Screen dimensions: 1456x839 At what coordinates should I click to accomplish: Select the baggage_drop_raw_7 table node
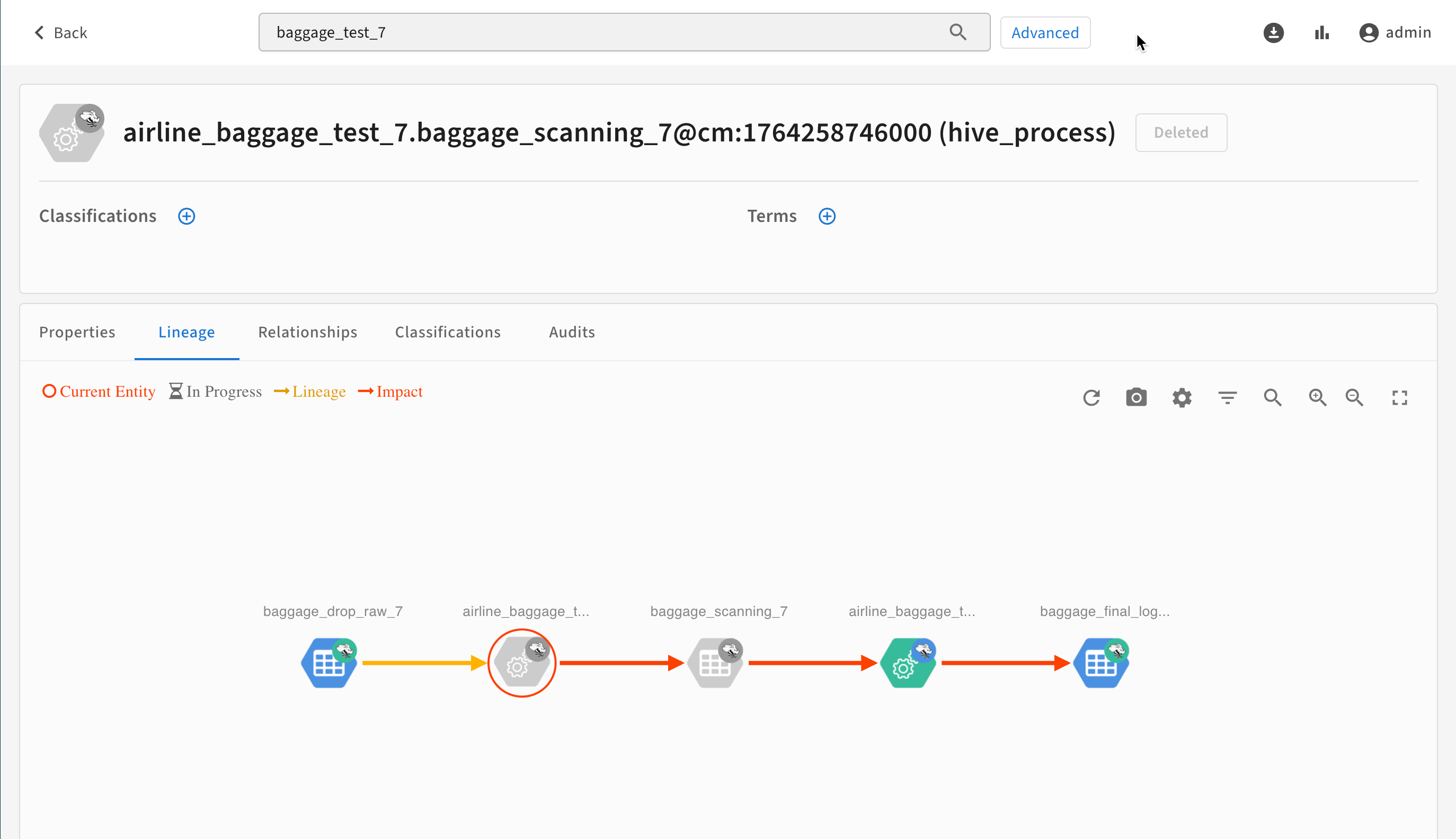329,663
